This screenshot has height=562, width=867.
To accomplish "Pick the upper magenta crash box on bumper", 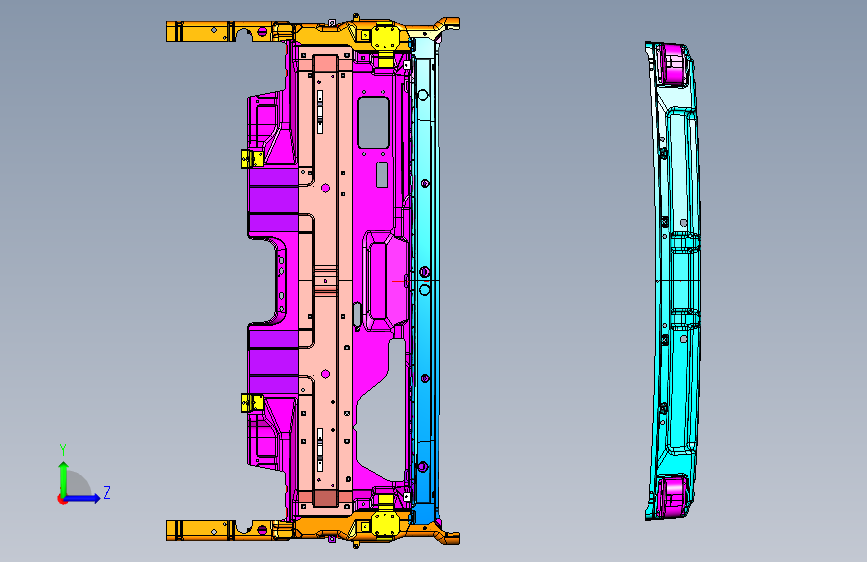I will (673, 64).
